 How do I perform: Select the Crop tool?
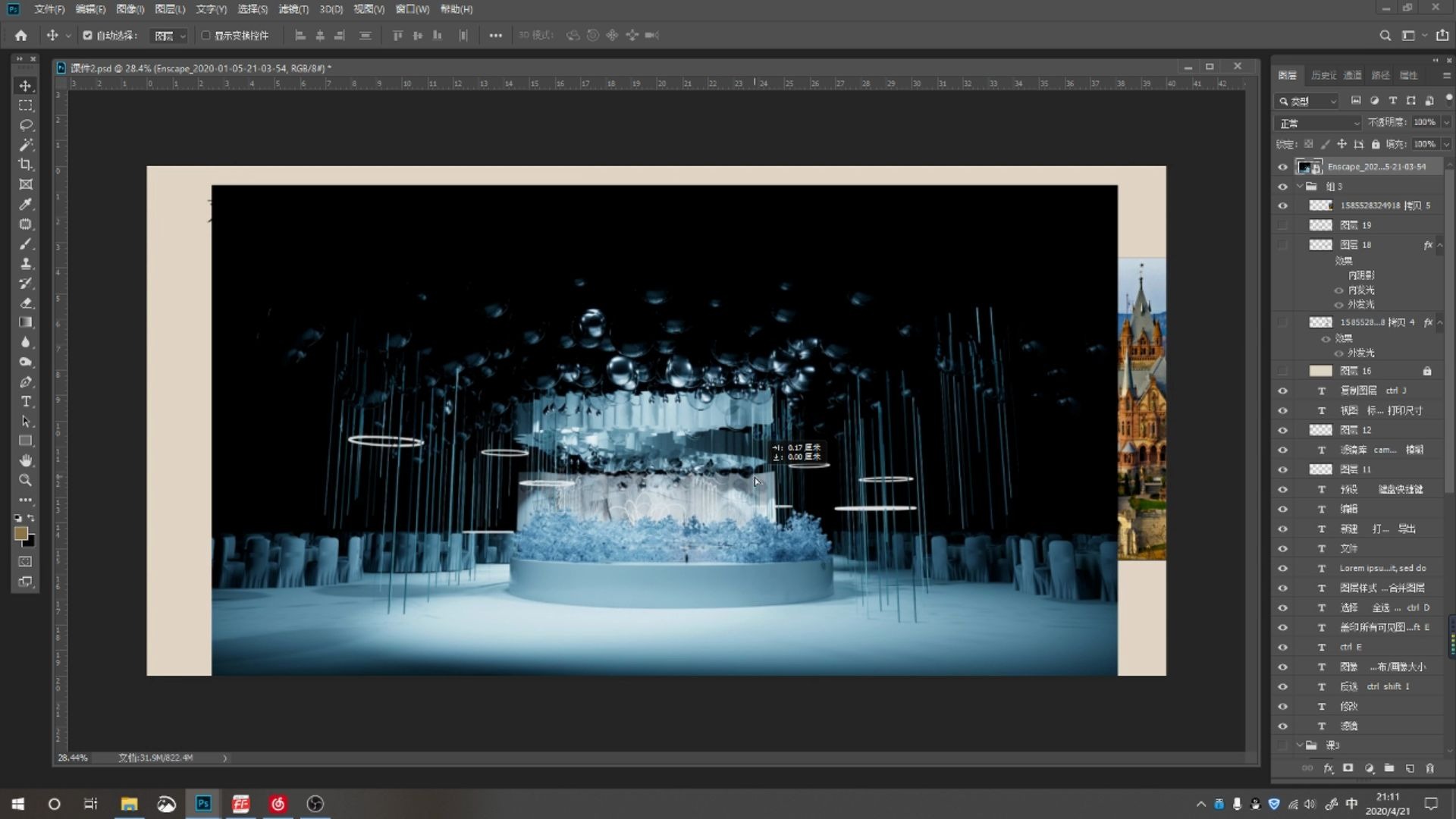tap(25, 165)
